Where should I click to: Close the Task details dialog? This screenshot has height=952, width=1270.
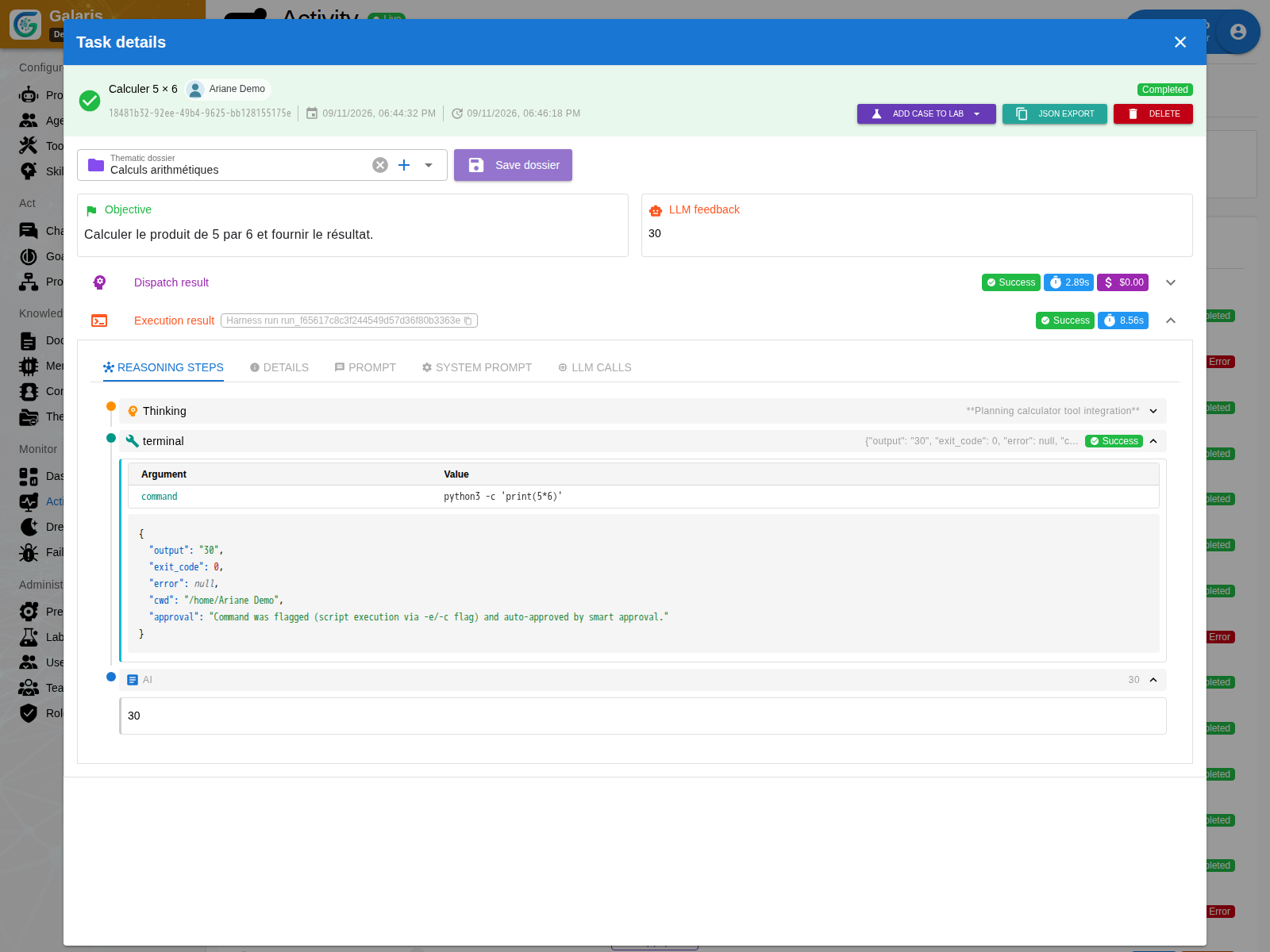point(1180,42)
